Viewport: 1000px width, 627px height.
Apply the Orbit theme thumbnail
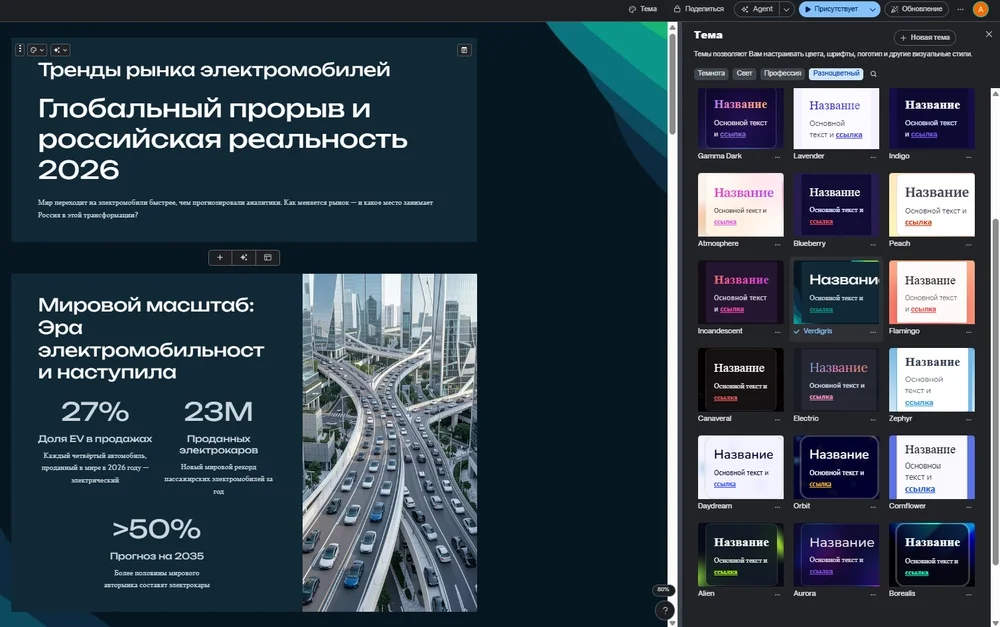[x=836, y=467]
